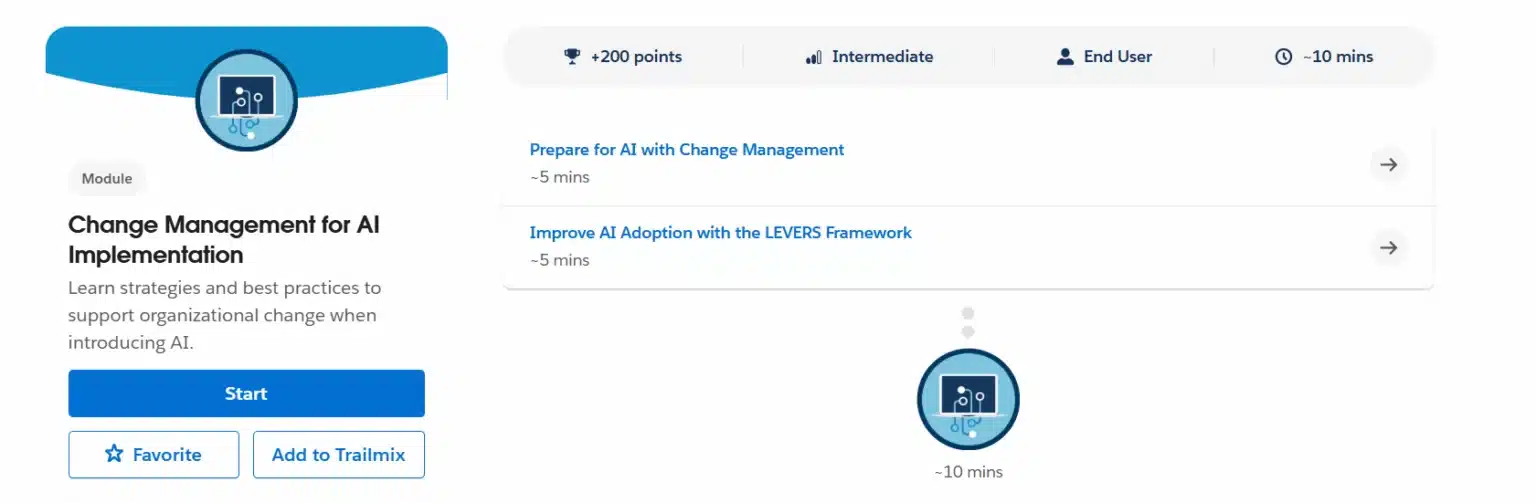The width and height of the screenshot is (1536, 503).
Task: Open Prepare for AI with Change Management
Action: pos(687,150)
